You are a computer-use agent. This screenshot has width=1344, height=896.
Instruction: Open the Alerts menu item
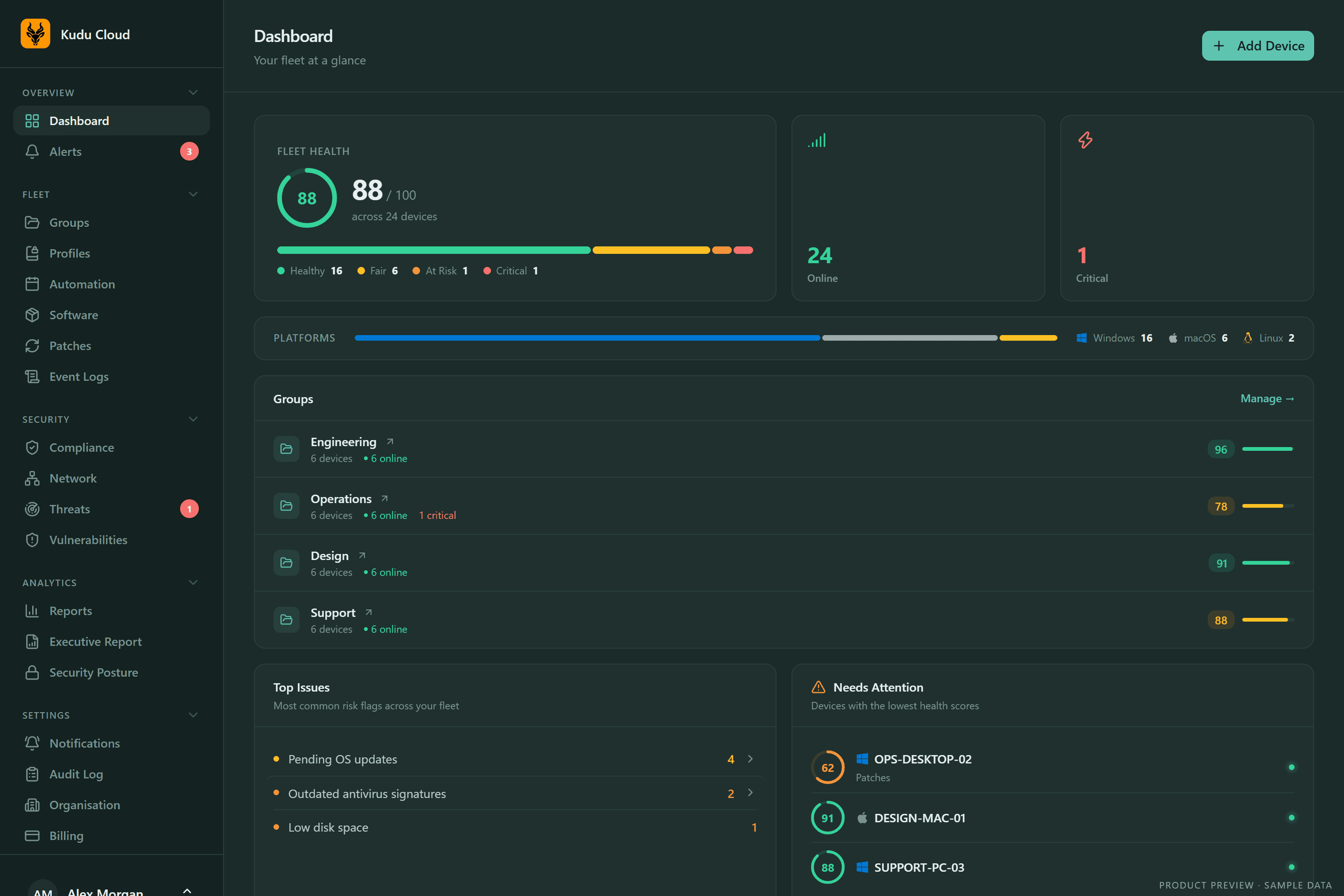click(112, 151)
